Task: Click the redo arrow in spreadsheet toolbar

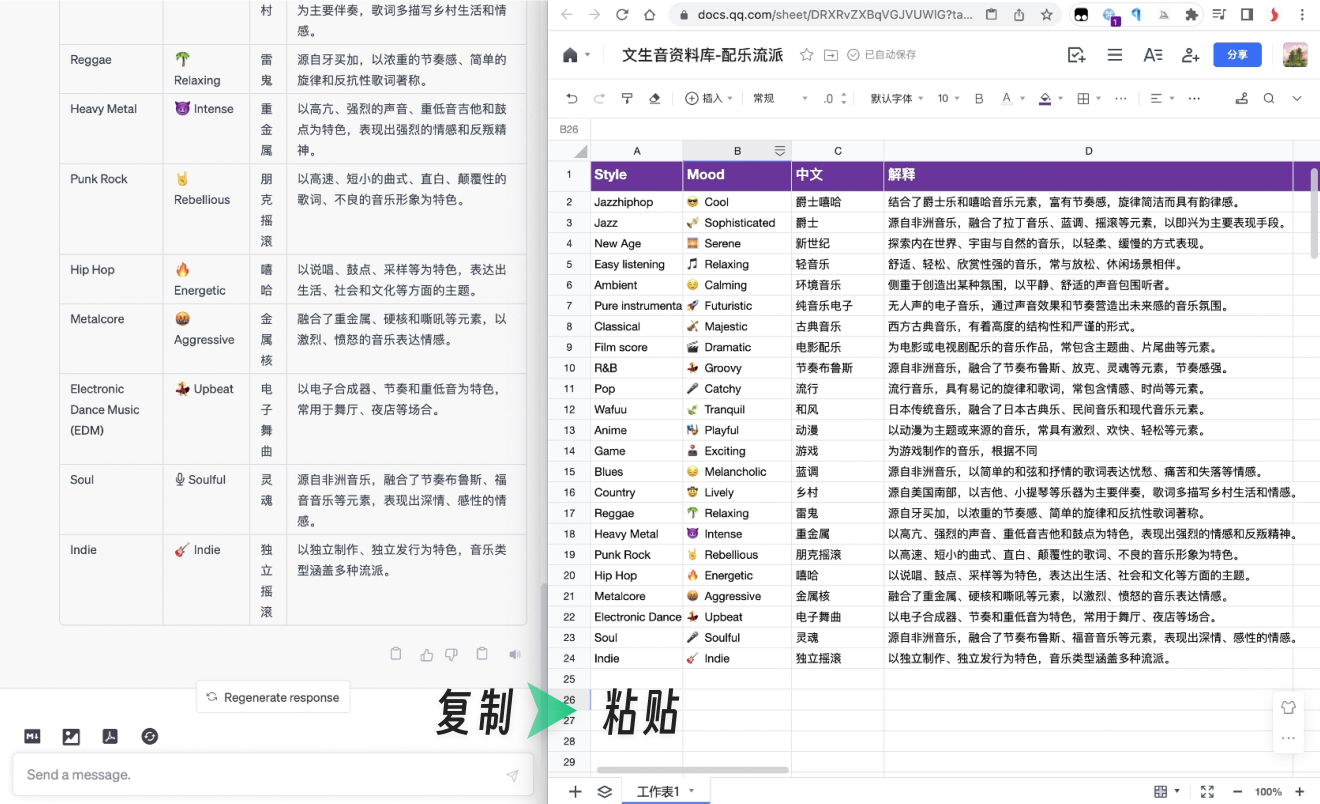Action: pos(599,98)
